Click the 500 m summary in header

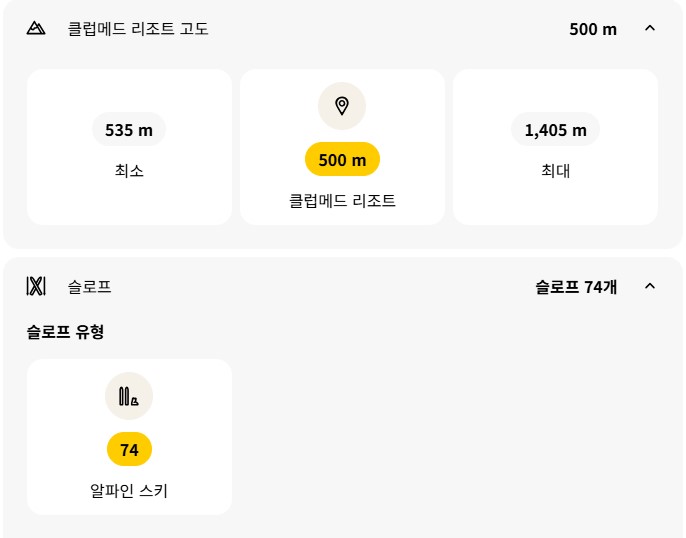[x=593, y=29]
